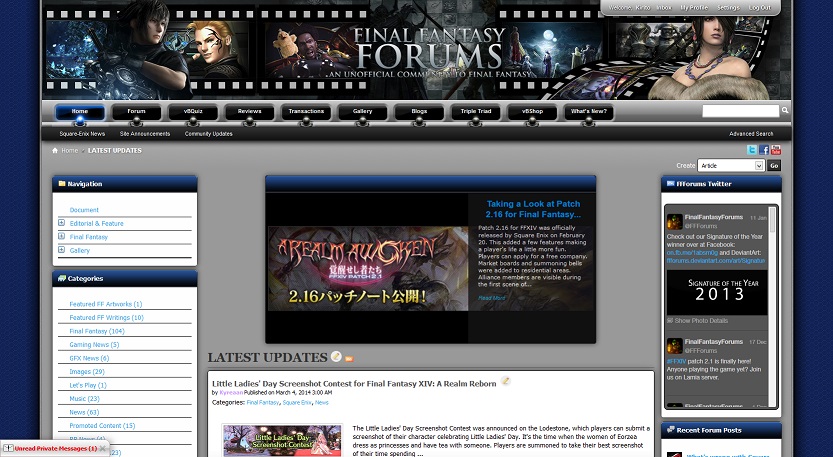Open the Triple Triad tab
The width and height of the screenshot is (833, 457).
[x=475, y=112]
